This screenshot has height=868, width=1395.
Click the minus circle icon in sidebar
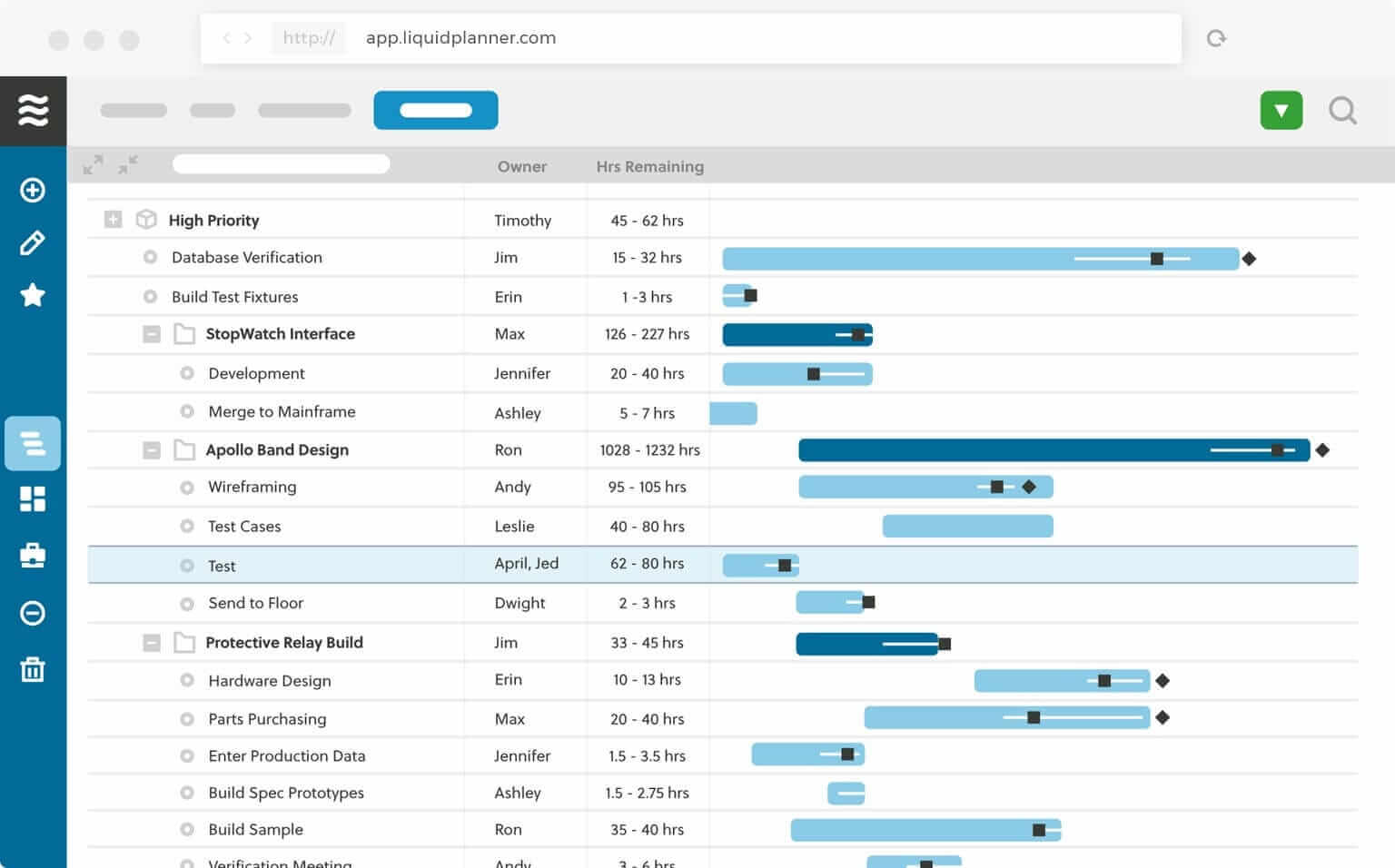(x=33, y=613)
